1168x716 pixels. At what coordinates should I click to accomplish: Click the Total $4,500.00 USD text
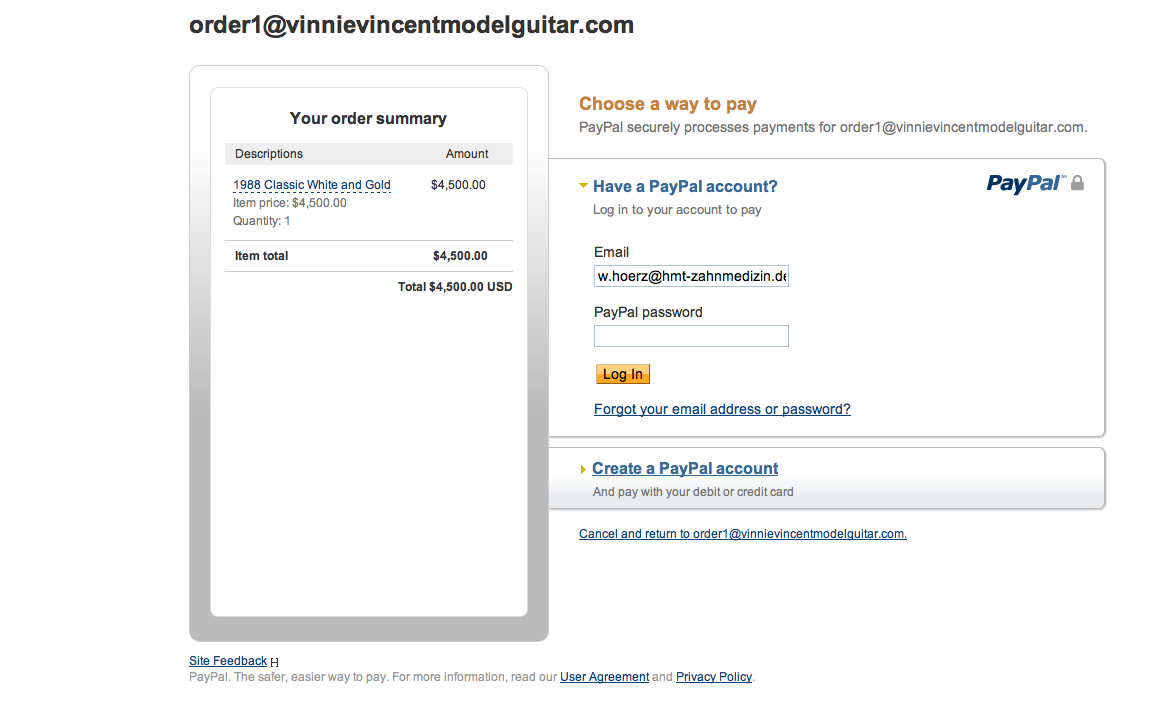tap(455, 287)
